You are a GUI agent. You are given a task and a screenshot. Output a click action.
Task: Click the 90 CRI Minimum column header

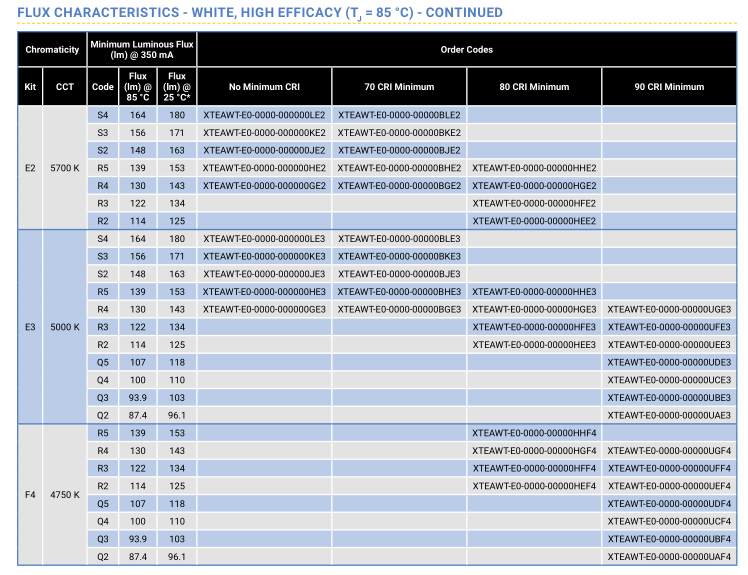668,87
